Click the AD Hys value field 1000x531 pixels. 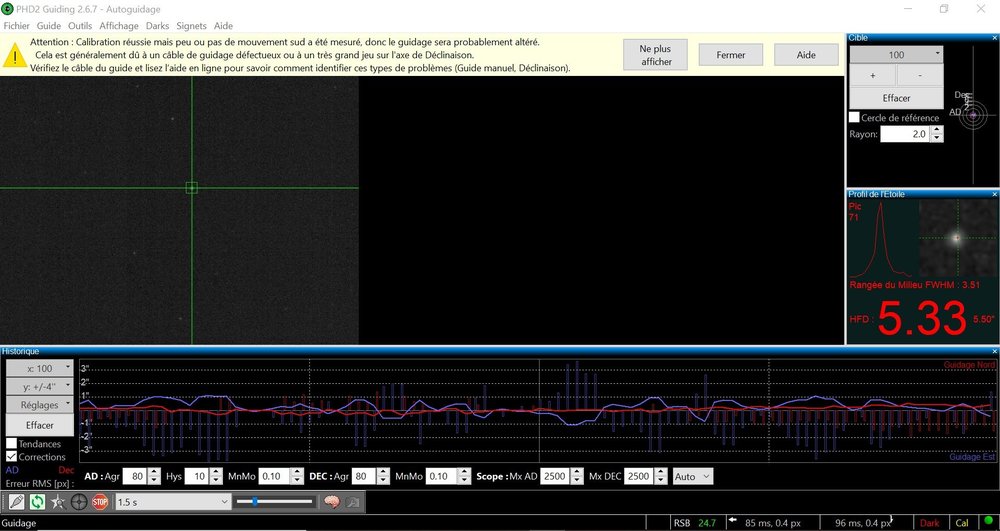tap(198, 476)
